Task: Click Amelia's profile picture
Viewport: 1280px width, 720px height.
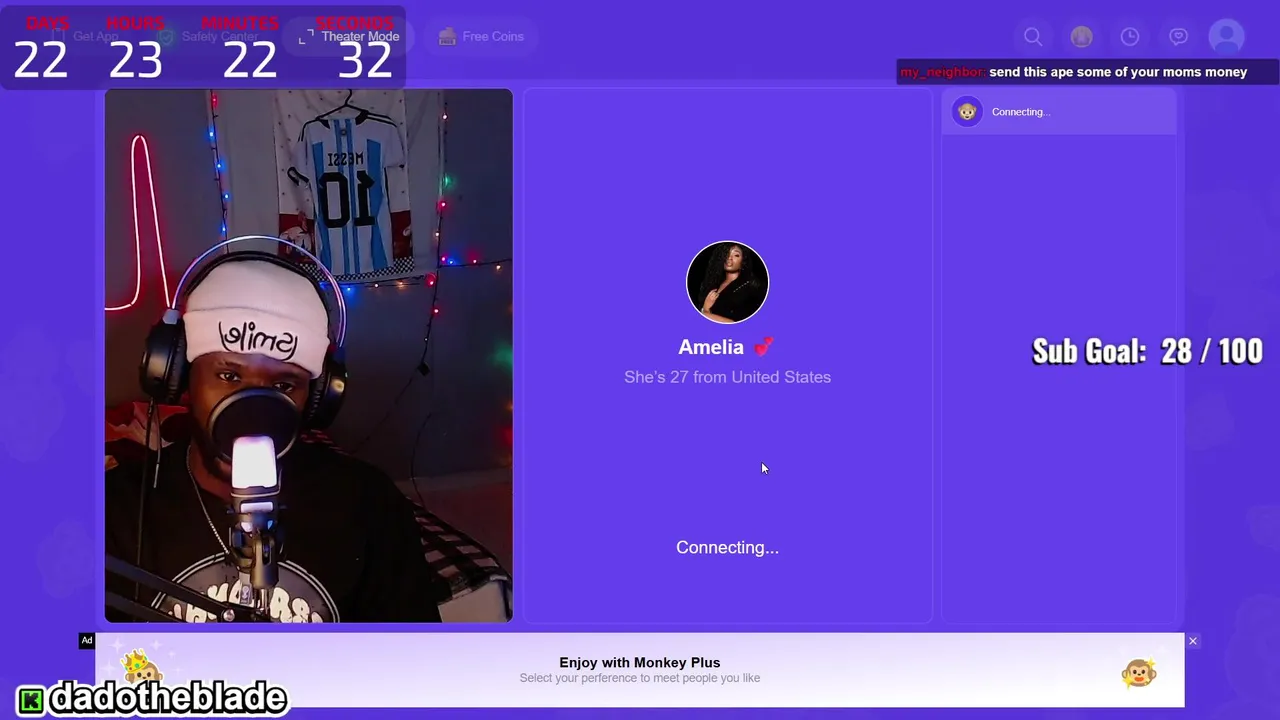Action: point(727,282)
